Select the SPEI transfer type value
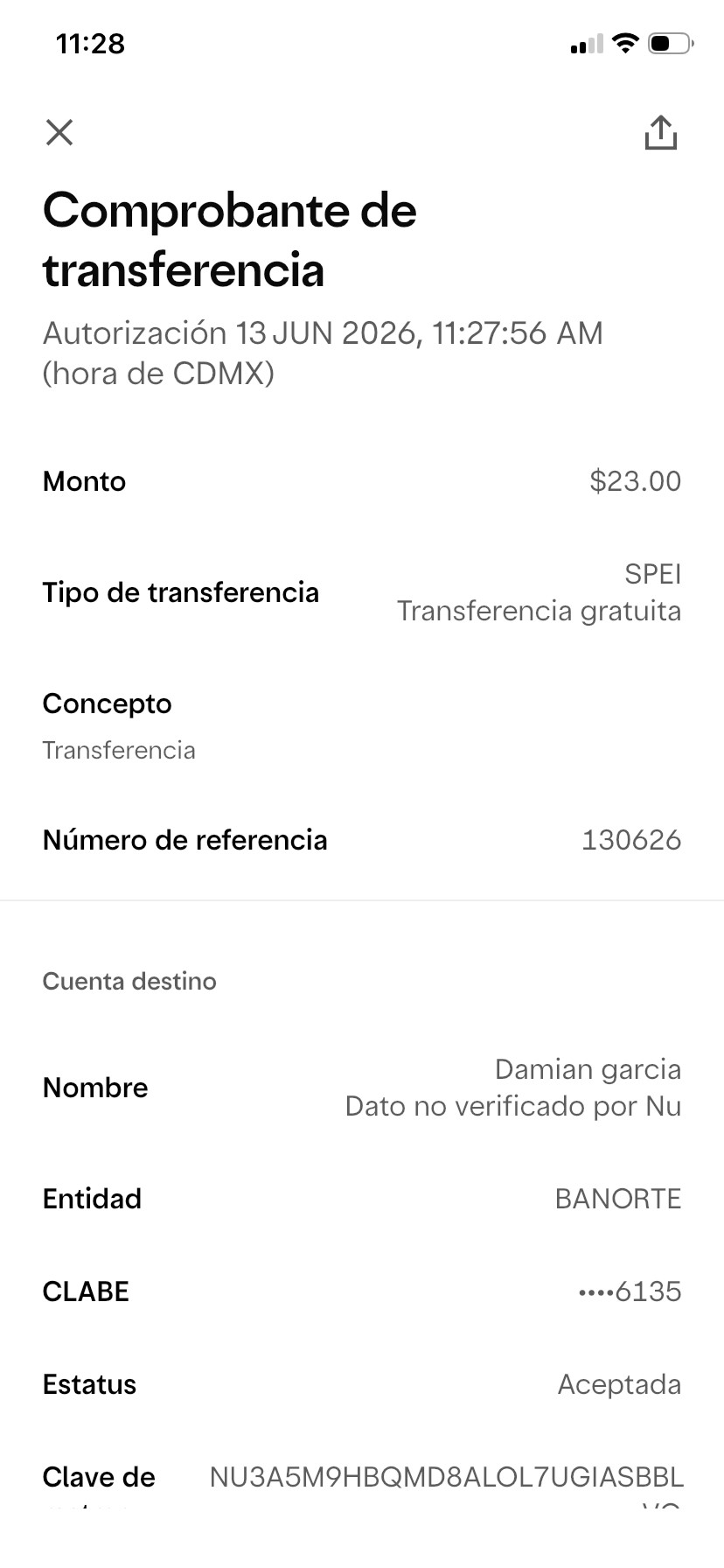Viewport: 724px width, 1568px height. pos(652,574)
